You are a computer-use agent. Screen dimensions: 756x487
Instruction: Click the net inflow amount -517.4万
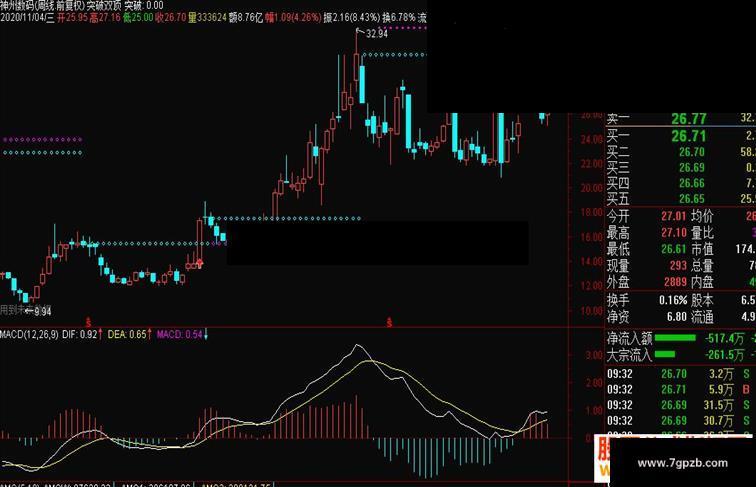coord(725,338)
